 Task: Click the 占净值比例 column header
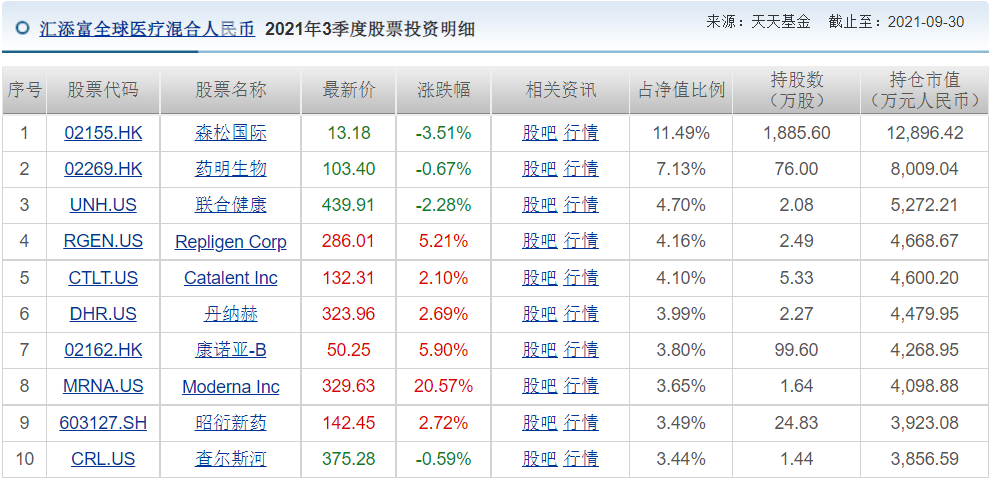pyautogui.click(x=681, y=90)
